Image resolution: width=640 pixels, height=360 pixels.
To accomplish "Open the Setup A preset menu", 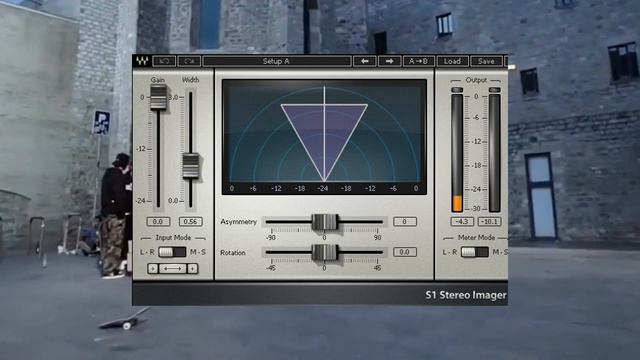I will [277, 61].
